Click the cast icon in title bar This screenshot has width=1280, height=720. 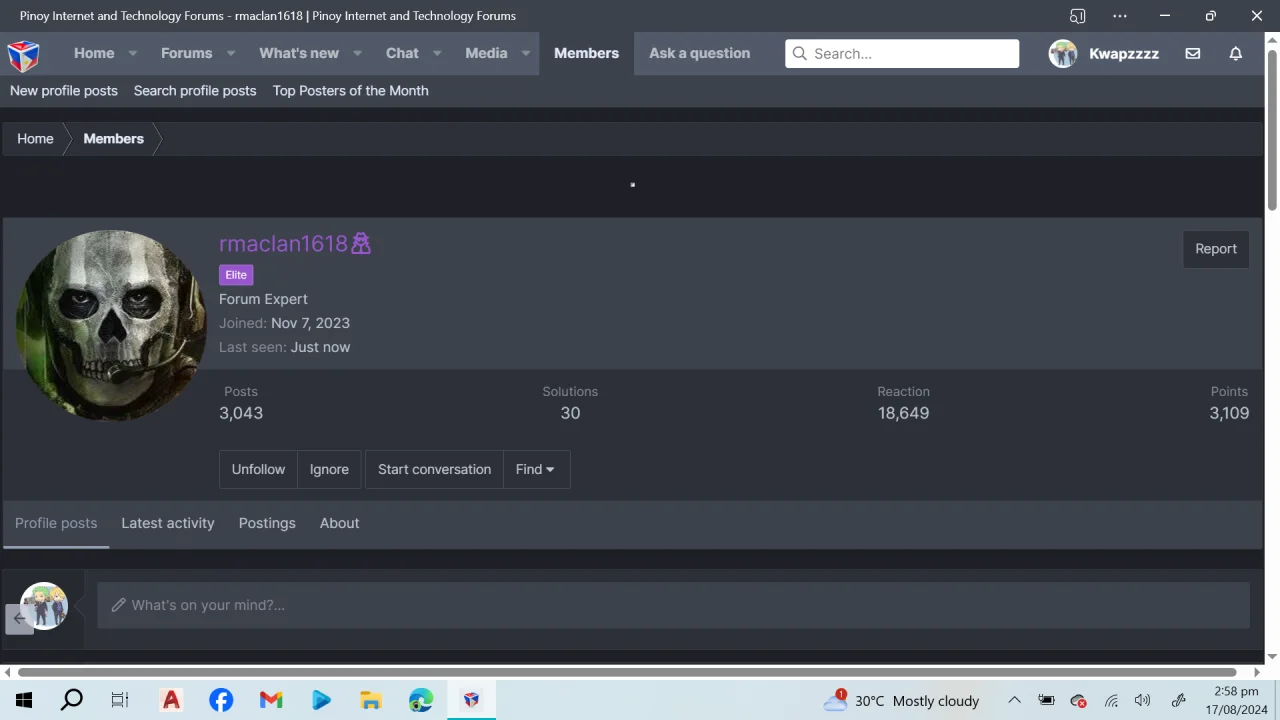click(1077, 16)
